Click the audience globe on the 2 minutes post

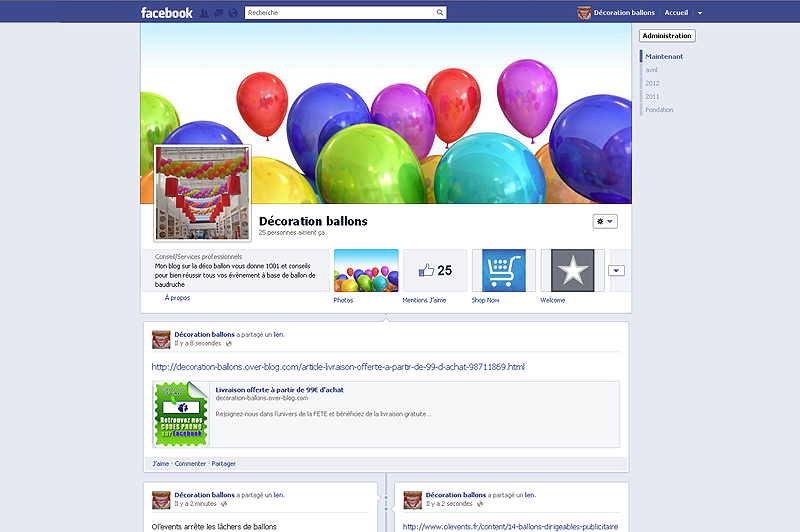click(x=224, y=504)
